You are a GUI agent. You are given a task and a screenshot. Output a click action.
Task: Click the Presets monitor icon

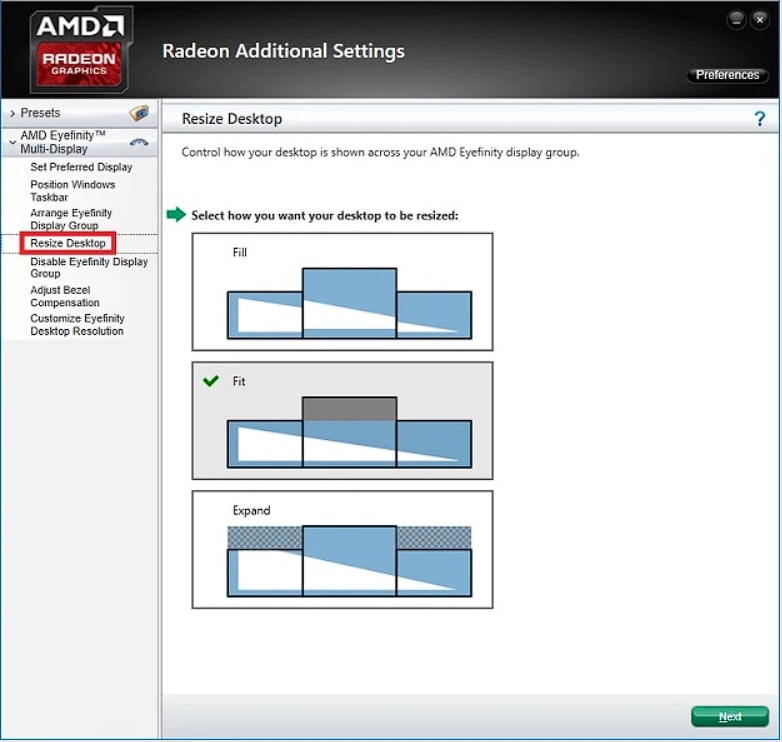tap(139, 113)
